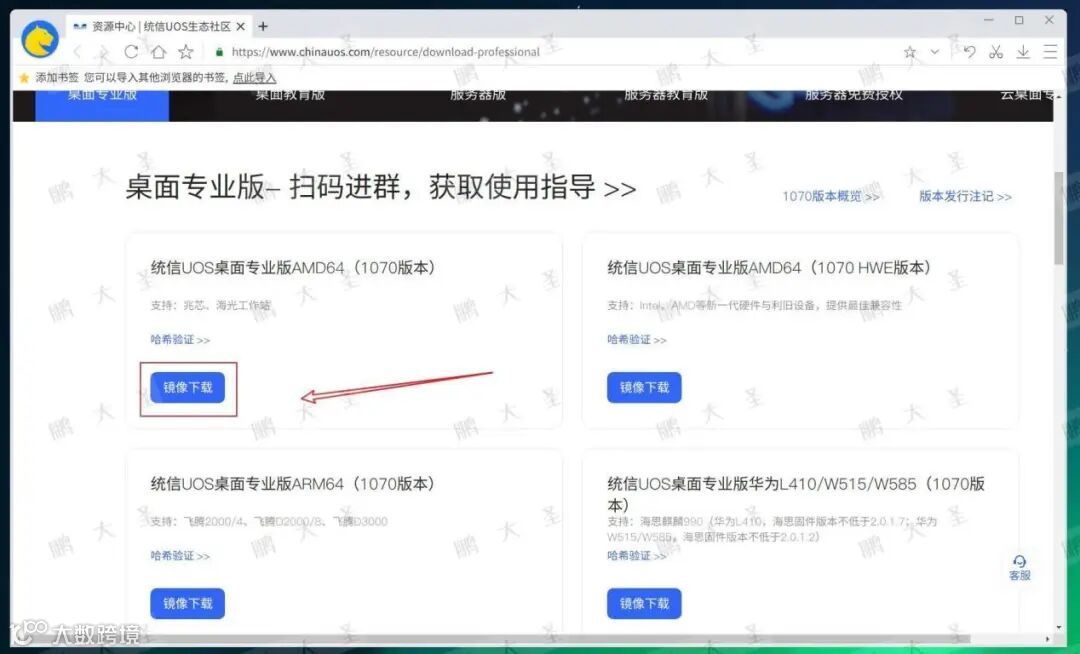Click the favorites star at right of address bar
Viewport: 1080px width, 654px height.
[910, 52]
